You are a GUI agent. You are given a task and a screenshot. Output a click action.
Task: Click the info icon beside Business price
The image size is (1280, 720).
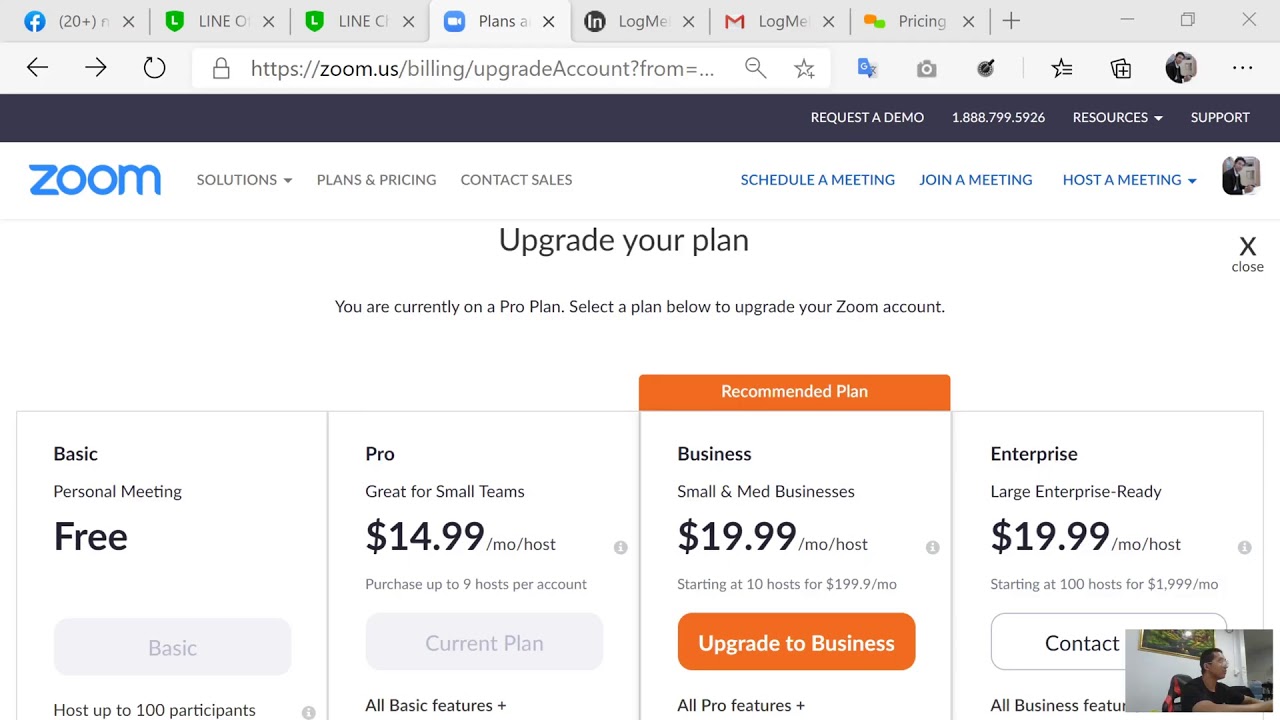click(x=932, y=547)
